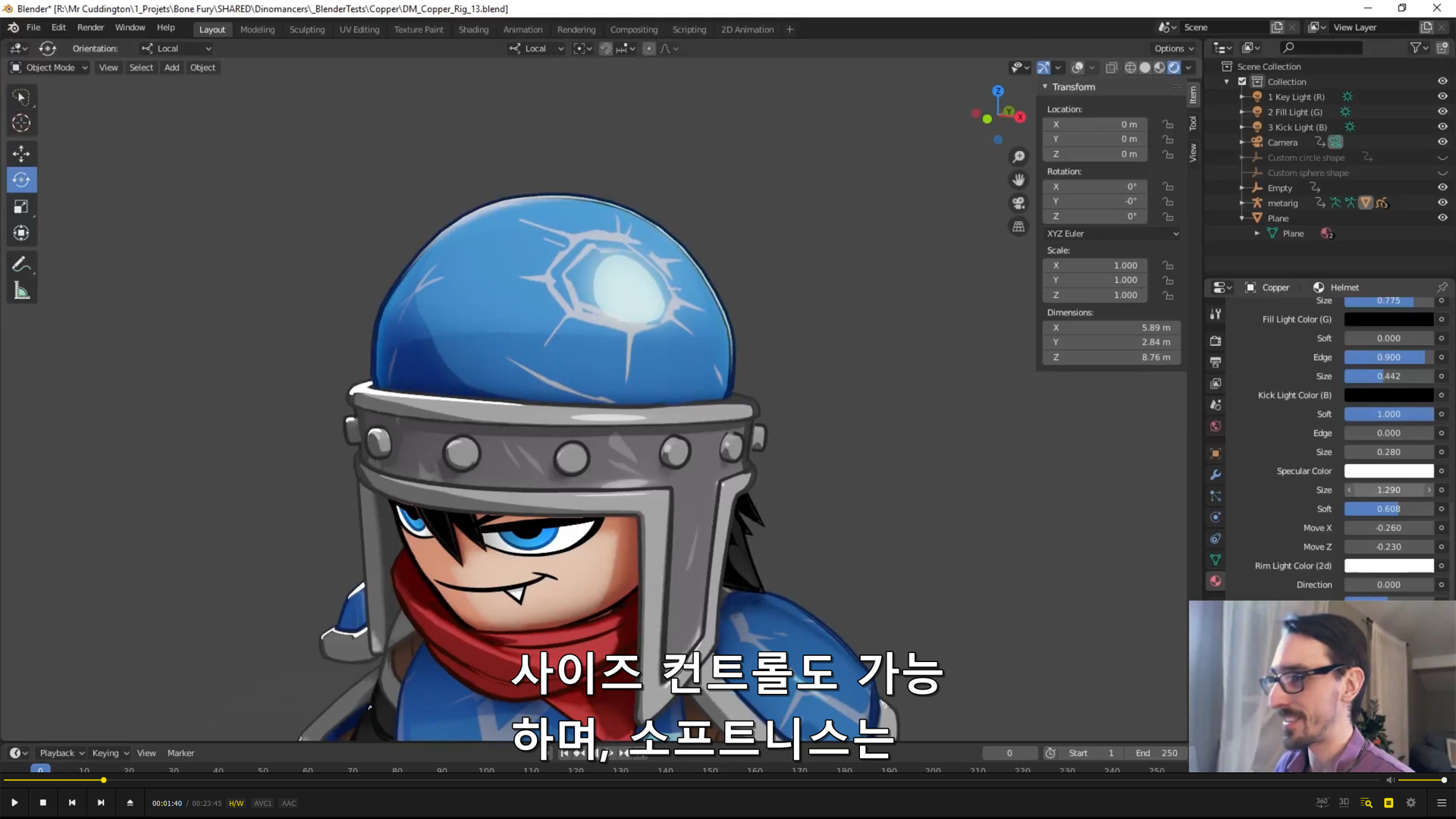Image resolution: width=1456 pixels, height=819 pixels.
Task: Click the media player settings gear
Action: click(1411, 803)
